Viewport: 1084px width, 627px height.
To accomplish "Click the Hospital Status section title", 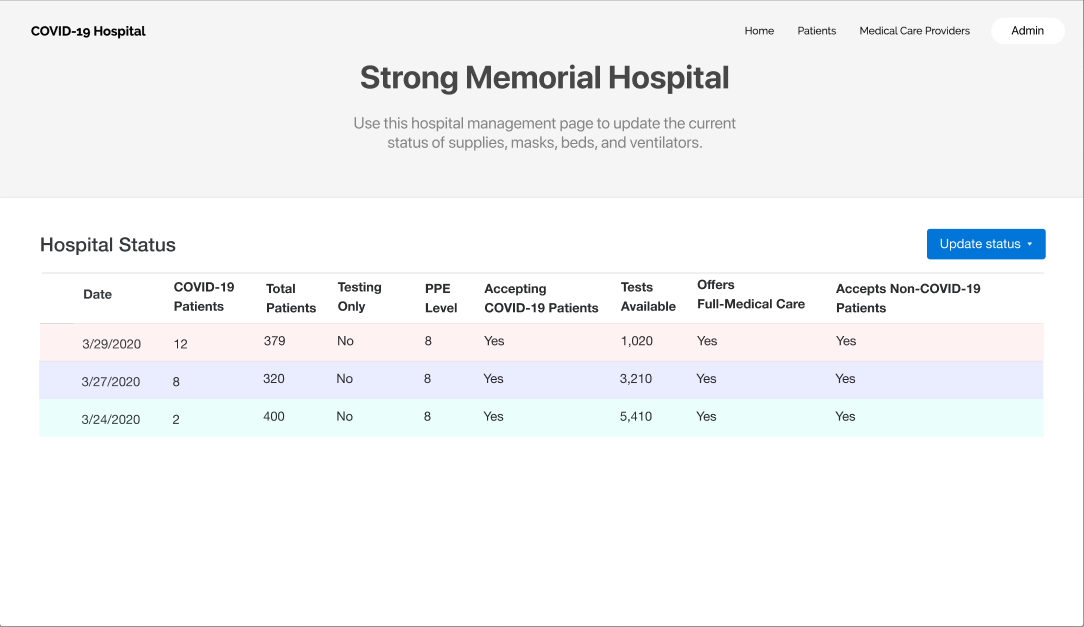I will 108,245.
